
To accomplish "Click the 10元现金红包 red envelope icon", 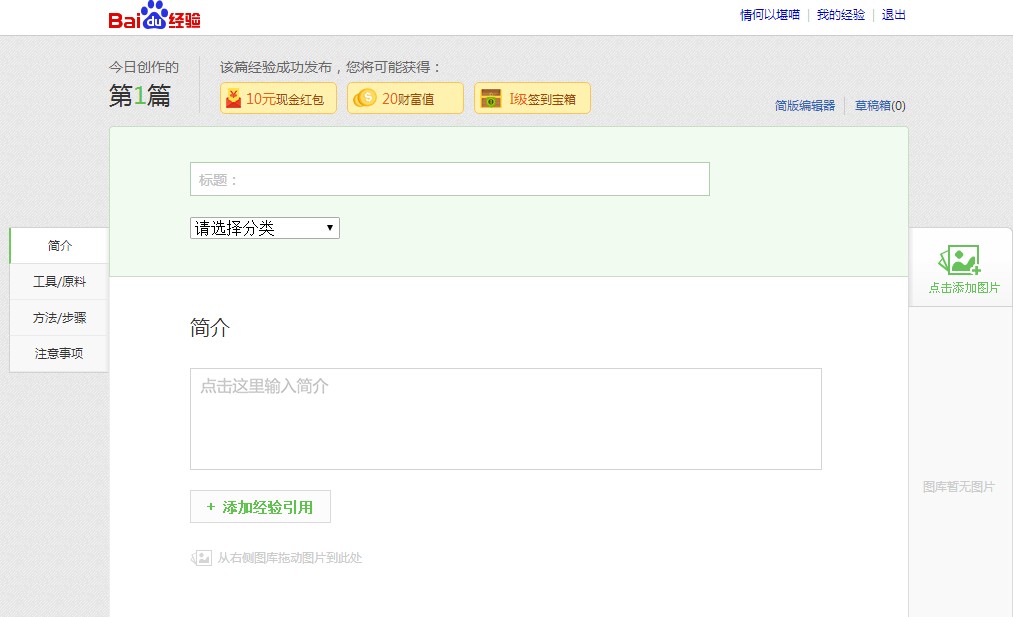I will click(x=232, y=98).
